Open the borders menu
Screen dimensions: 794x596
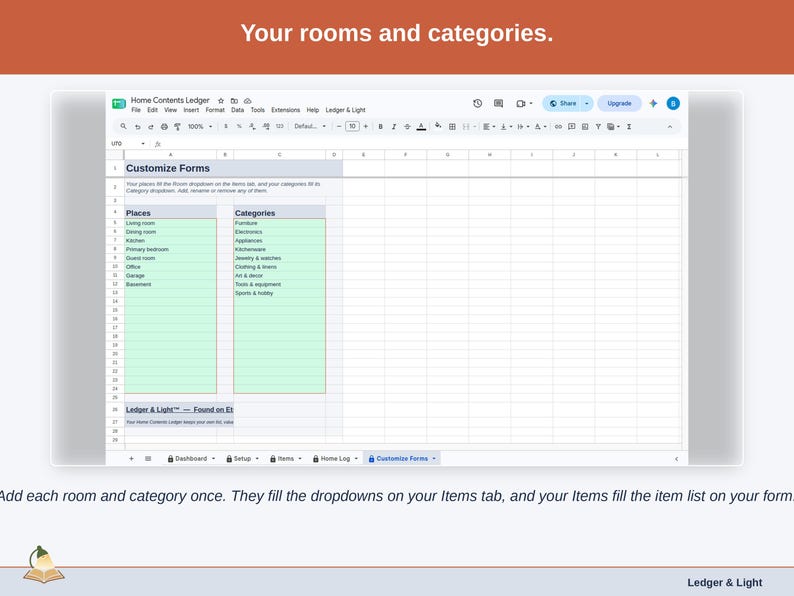452,127
